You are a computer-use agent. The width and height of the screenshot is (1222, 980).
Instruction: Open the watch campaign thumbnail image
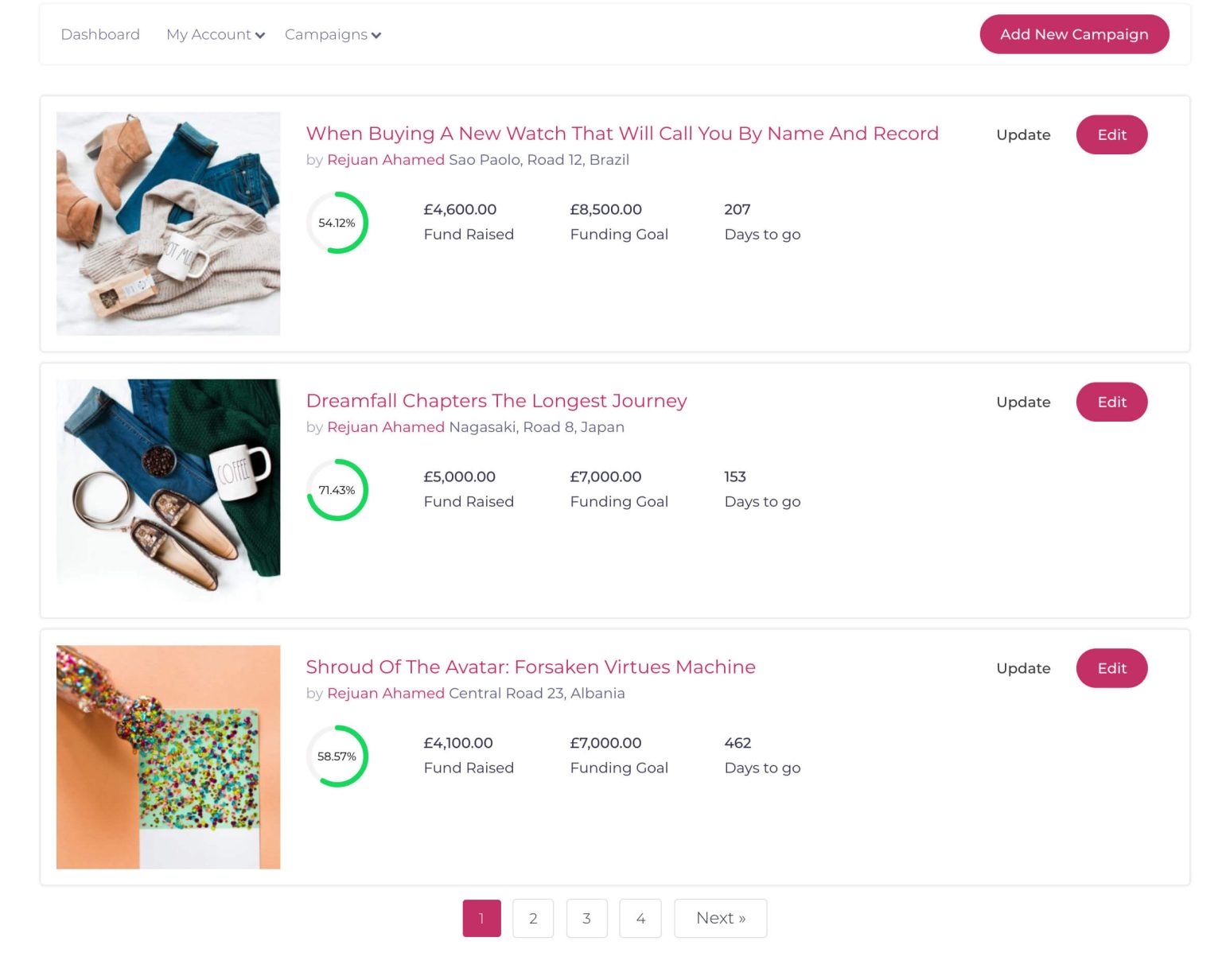[x=168, y=224]
